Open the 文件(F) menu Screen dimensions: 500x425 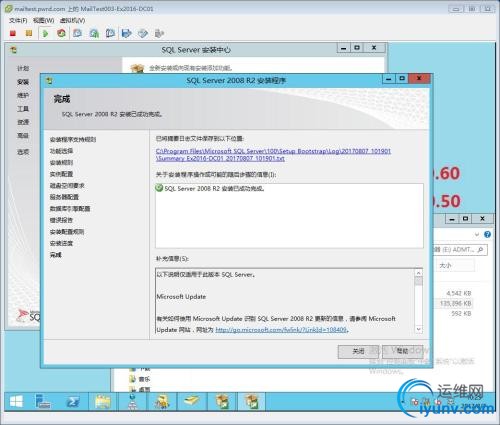pos(18,21)
